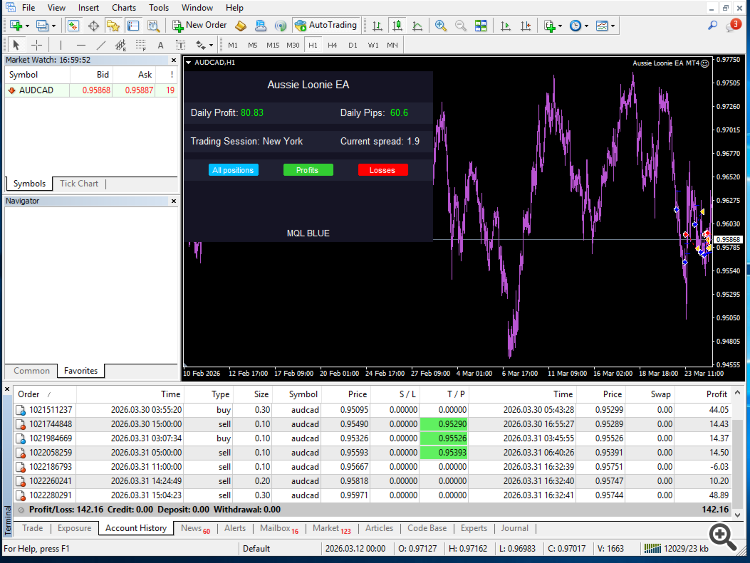Open Strategy Tester icon in toolbar
Viewport: 750px width, 563px height.
click(153, 25)
